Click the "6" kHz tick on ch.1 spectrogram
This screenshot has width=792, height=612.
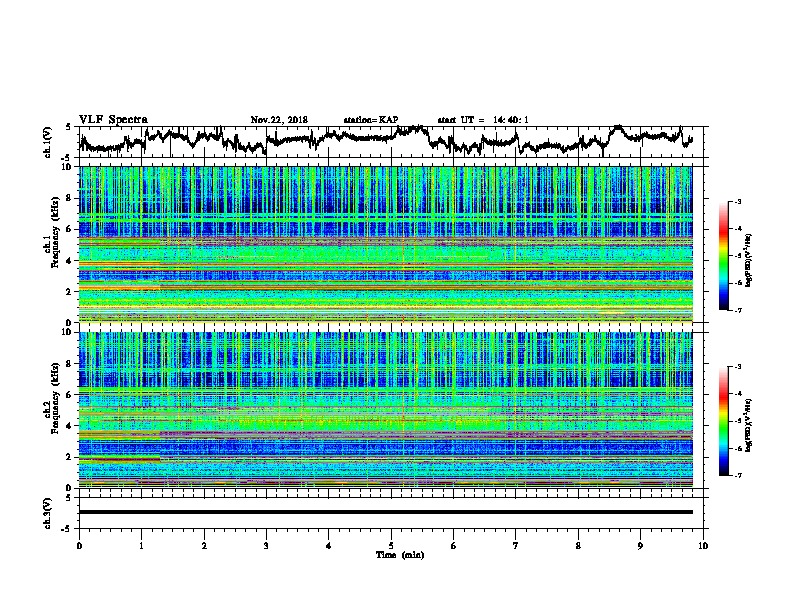pos(71,230)
